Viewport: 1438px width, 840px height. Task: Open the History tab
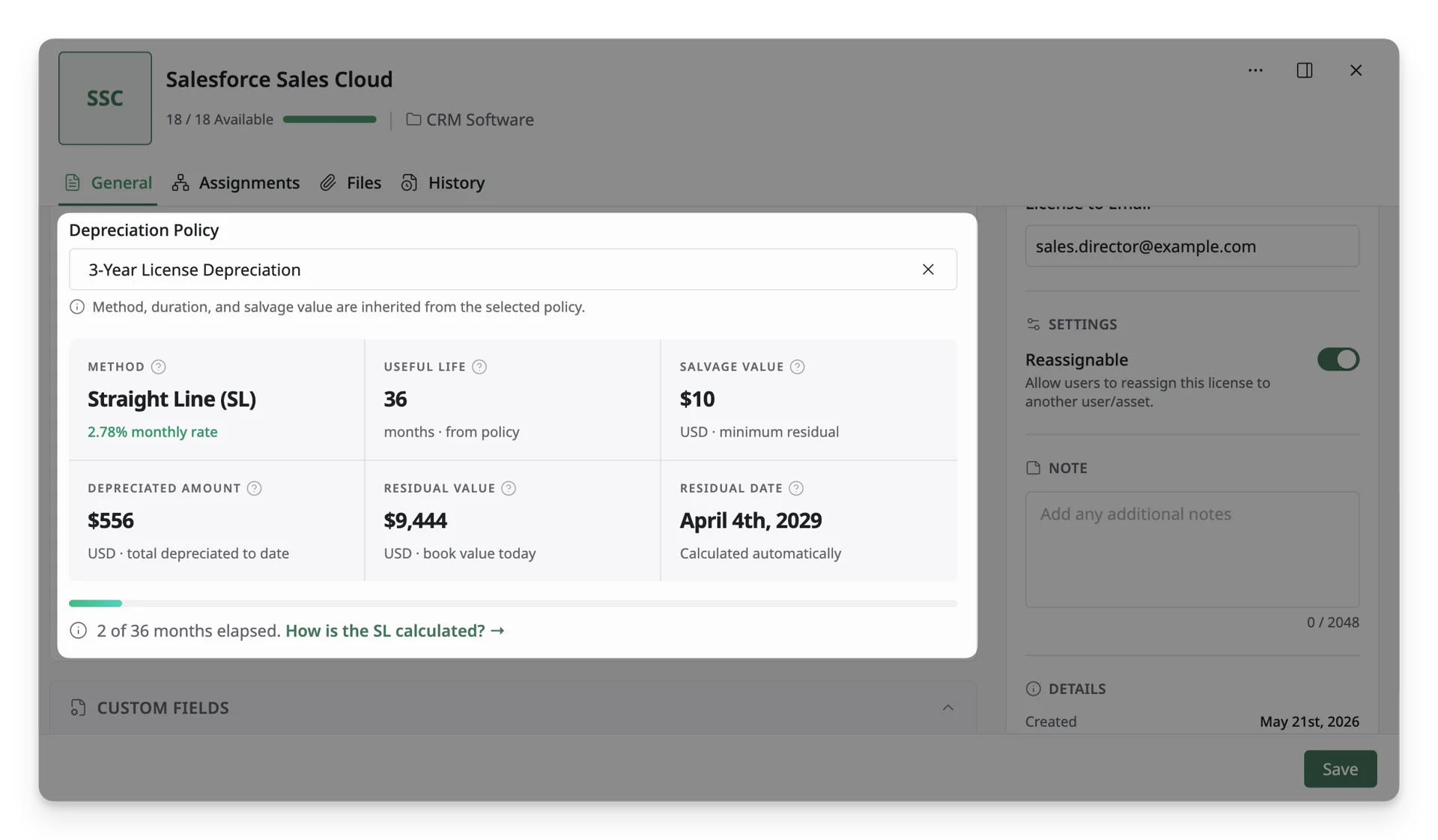coord(443,183)
